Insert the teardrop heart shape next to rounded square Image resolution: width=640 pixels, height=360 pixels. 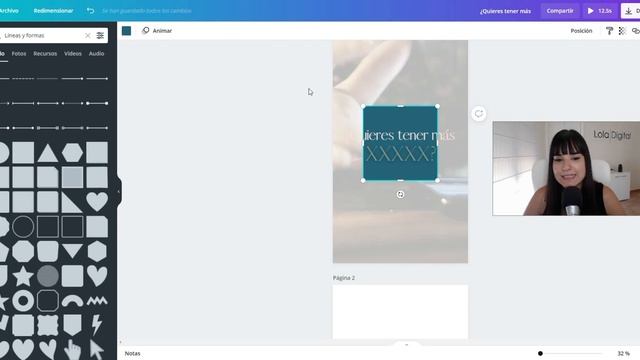pyautogui.click(x=97, y=276)
